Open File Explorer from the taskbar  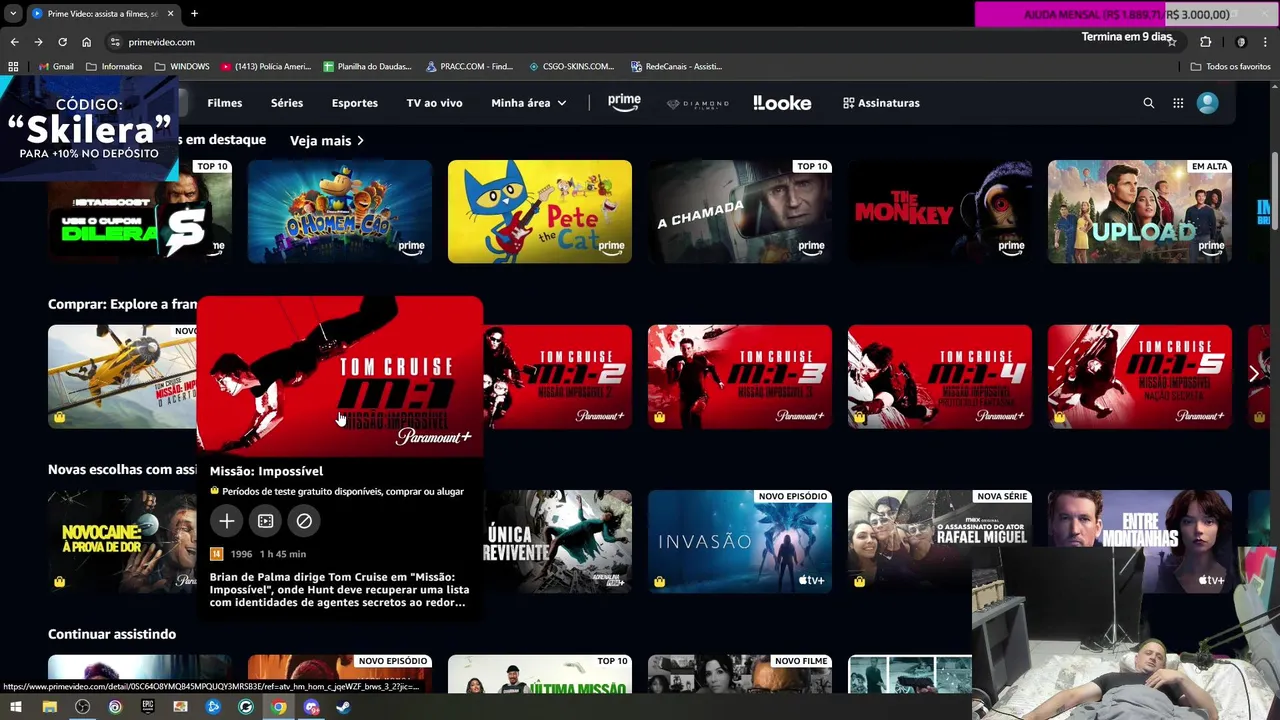pyautogui.click(x=49, y=707)
